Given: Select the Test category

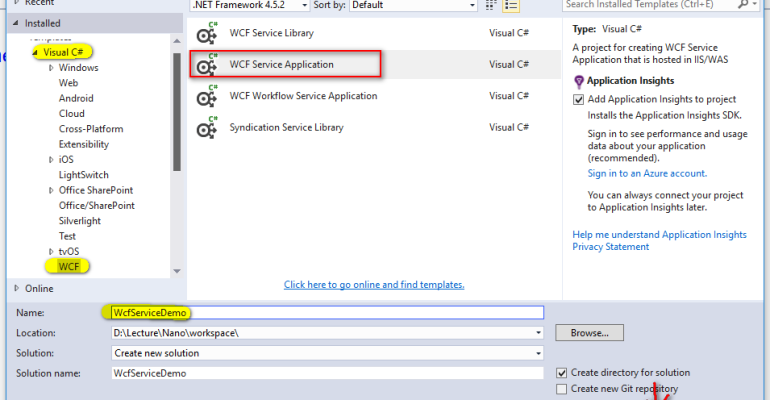Looking at the screenshot, I should point(67,236).
